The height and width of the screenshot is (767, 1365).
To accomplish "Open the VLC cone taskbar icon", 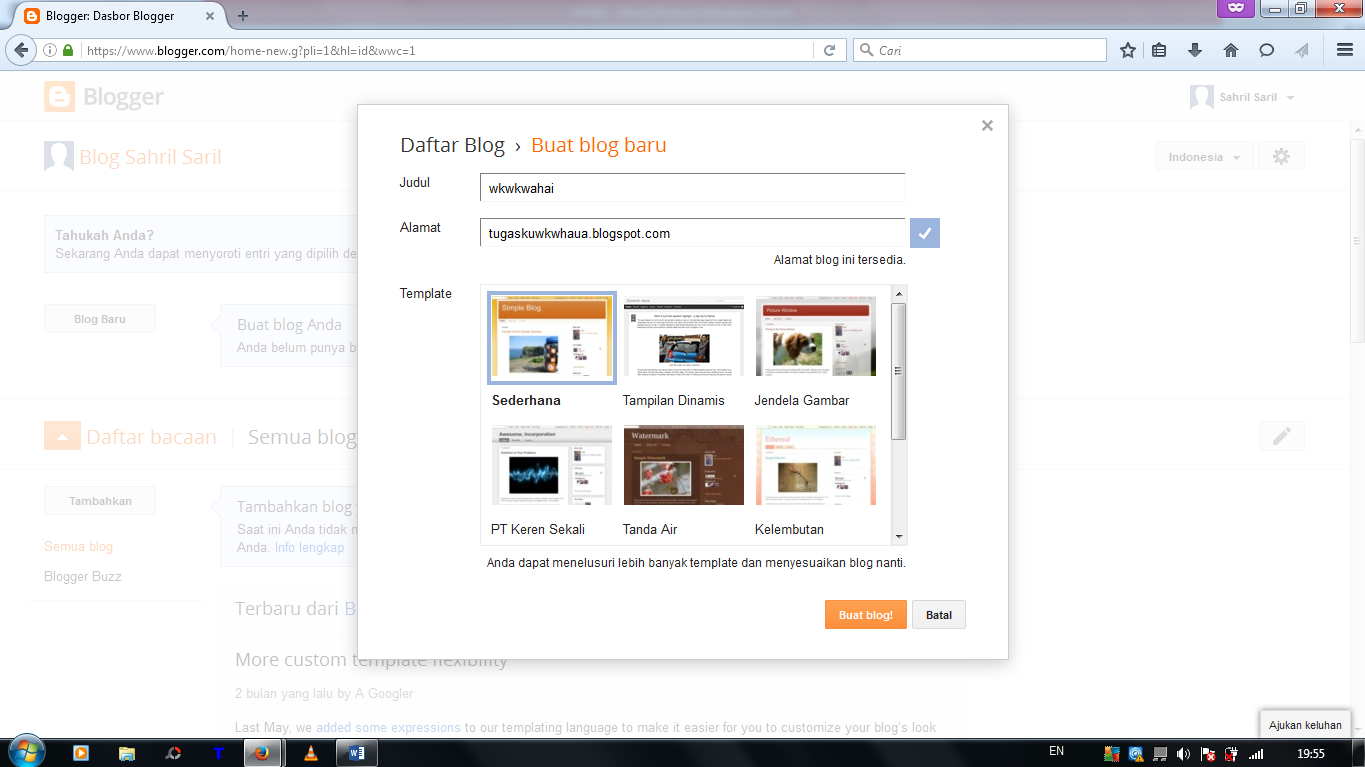I will pyautogui.click(x=310, y=753).
